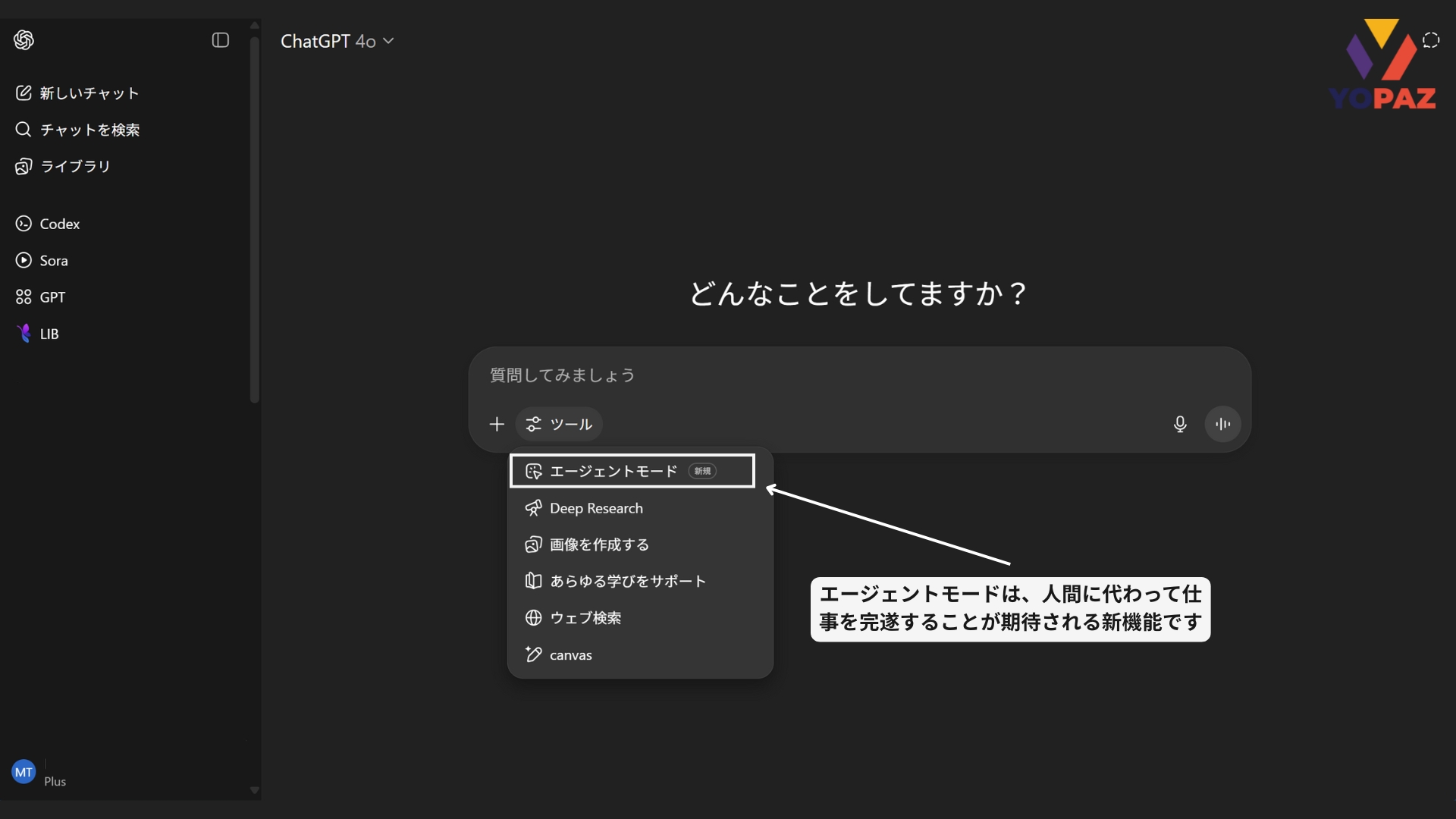Image resolution: width=1456 pixels, height=819 pixels.
Task: Click the LIB butterfly icon
Action: pos(24,334)
